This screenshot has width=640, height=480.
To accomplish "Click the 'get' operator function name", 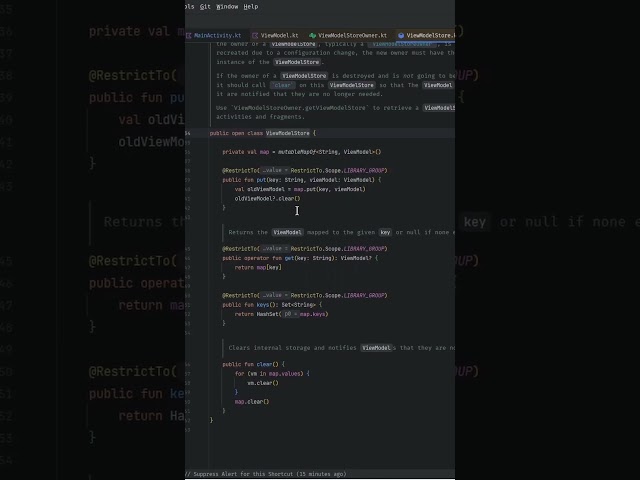I will tap(289, 258).
